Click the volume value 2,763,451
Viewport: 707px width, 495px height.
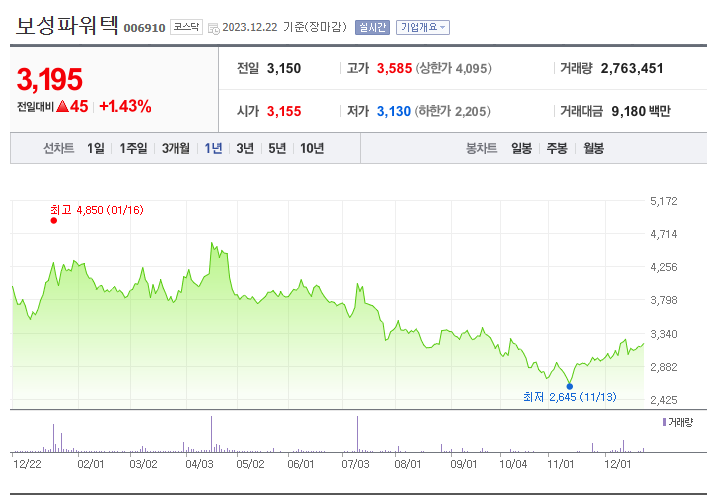tap(632, 69)
